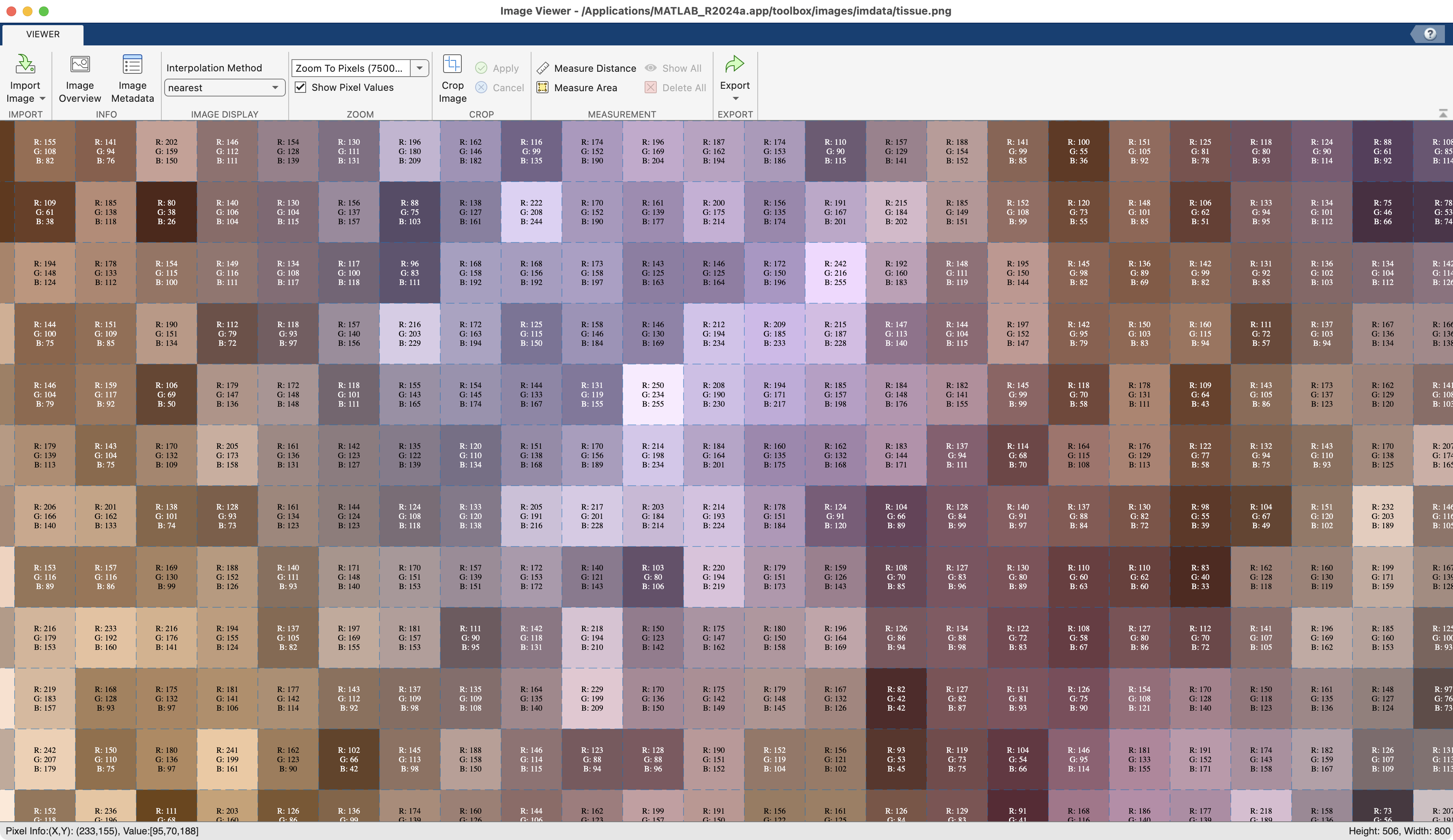The width and height of the screenshot is (1453, 840).
Task: Toggle Show All measurements eye icon
Action: click(650, 68)
